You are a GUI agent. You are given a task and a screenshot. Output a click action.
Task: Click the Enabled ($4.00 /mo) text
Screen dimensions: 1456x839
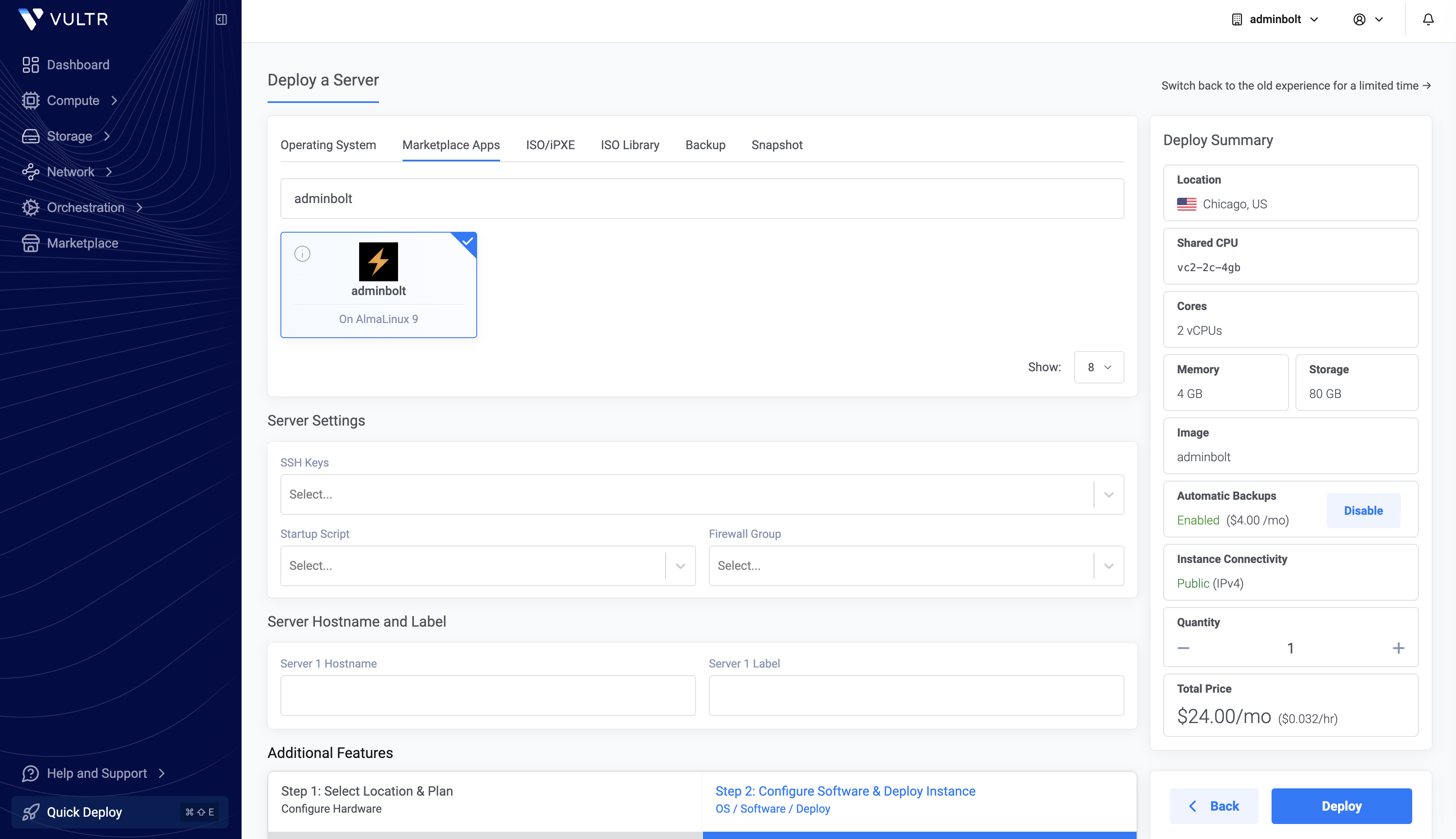coord(1232,520)
